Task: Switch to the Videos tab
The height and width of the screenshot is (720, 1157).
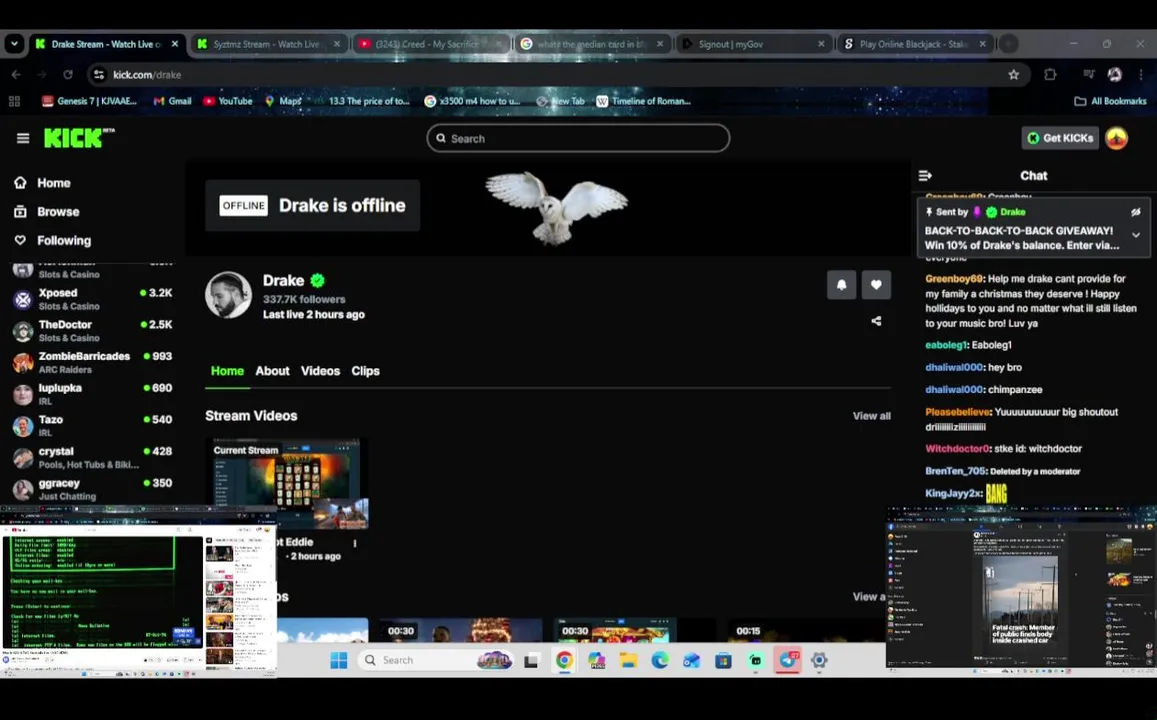Action: [x=320, y=371]
